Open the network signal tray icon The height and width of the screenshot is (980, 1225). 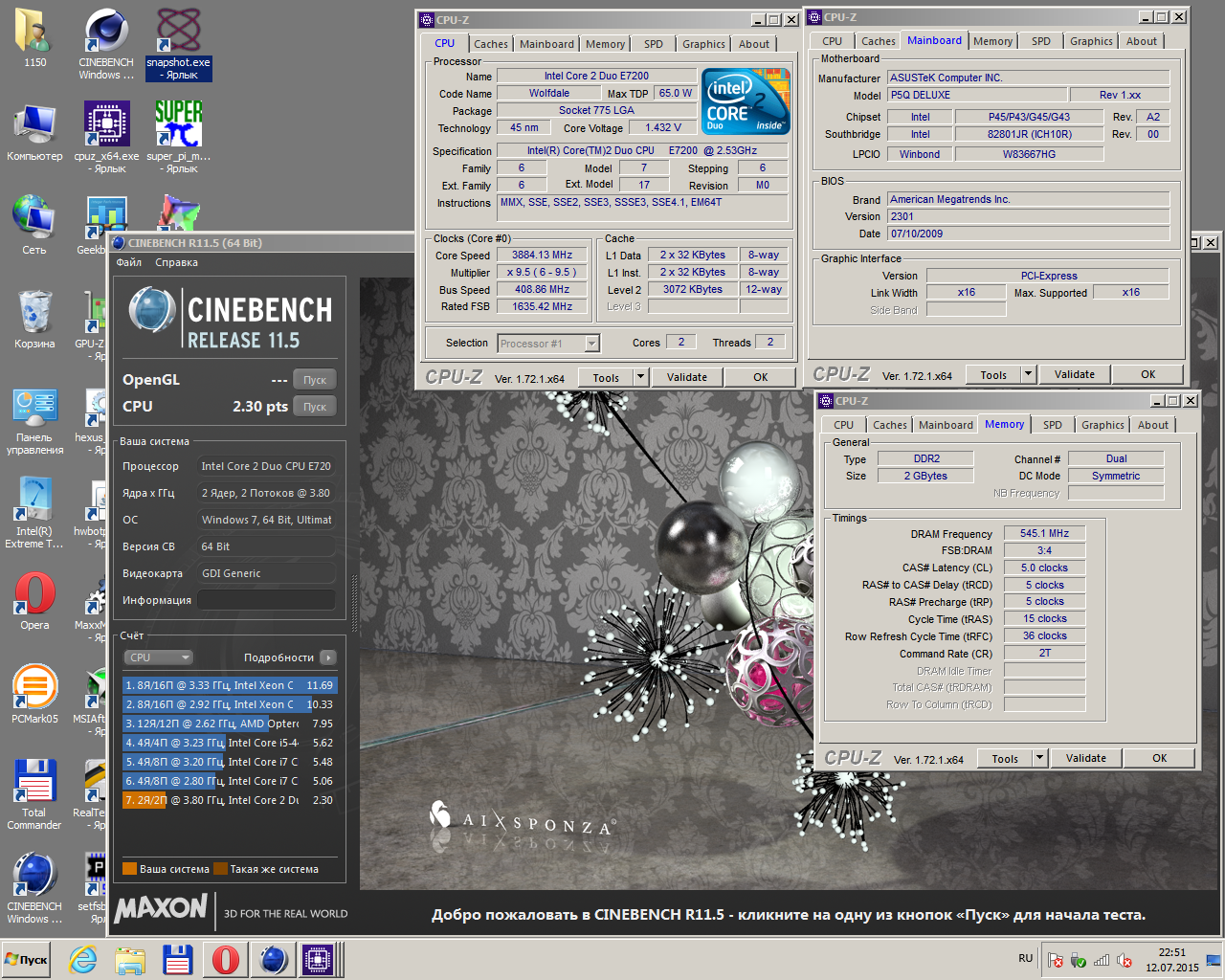1102,960
